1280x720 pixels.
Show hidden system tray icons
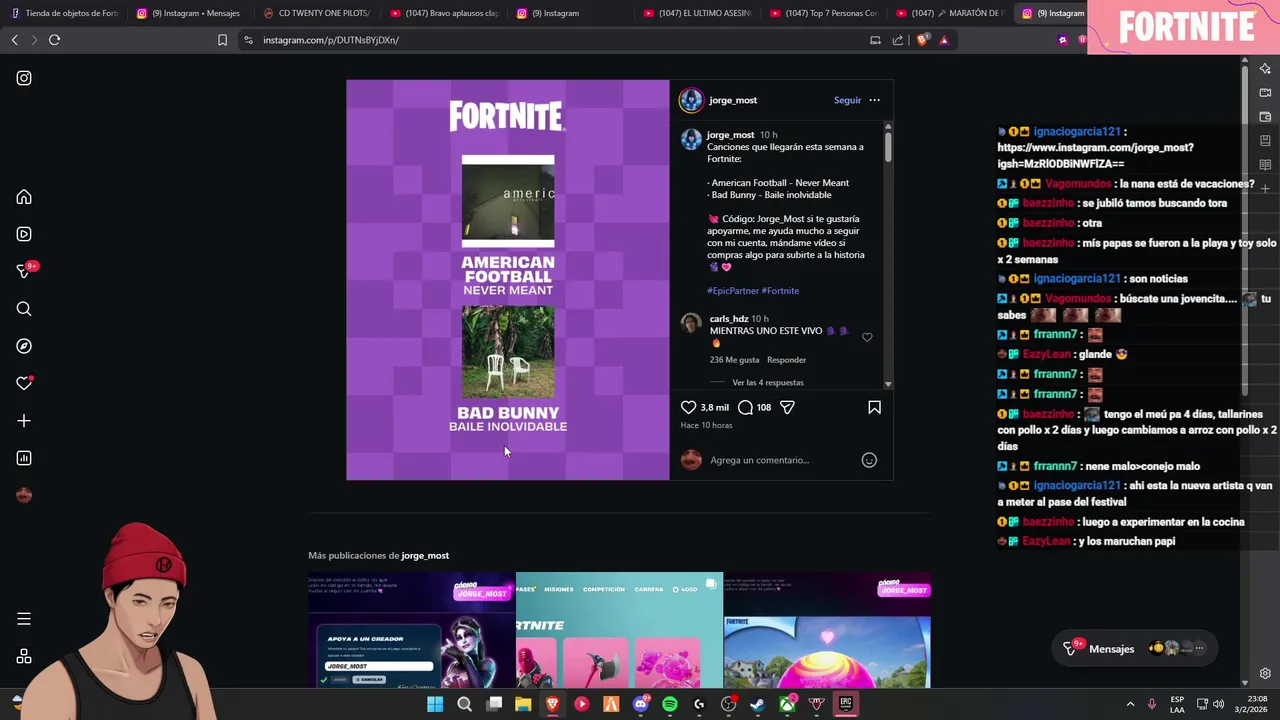tap(1130, 704)
